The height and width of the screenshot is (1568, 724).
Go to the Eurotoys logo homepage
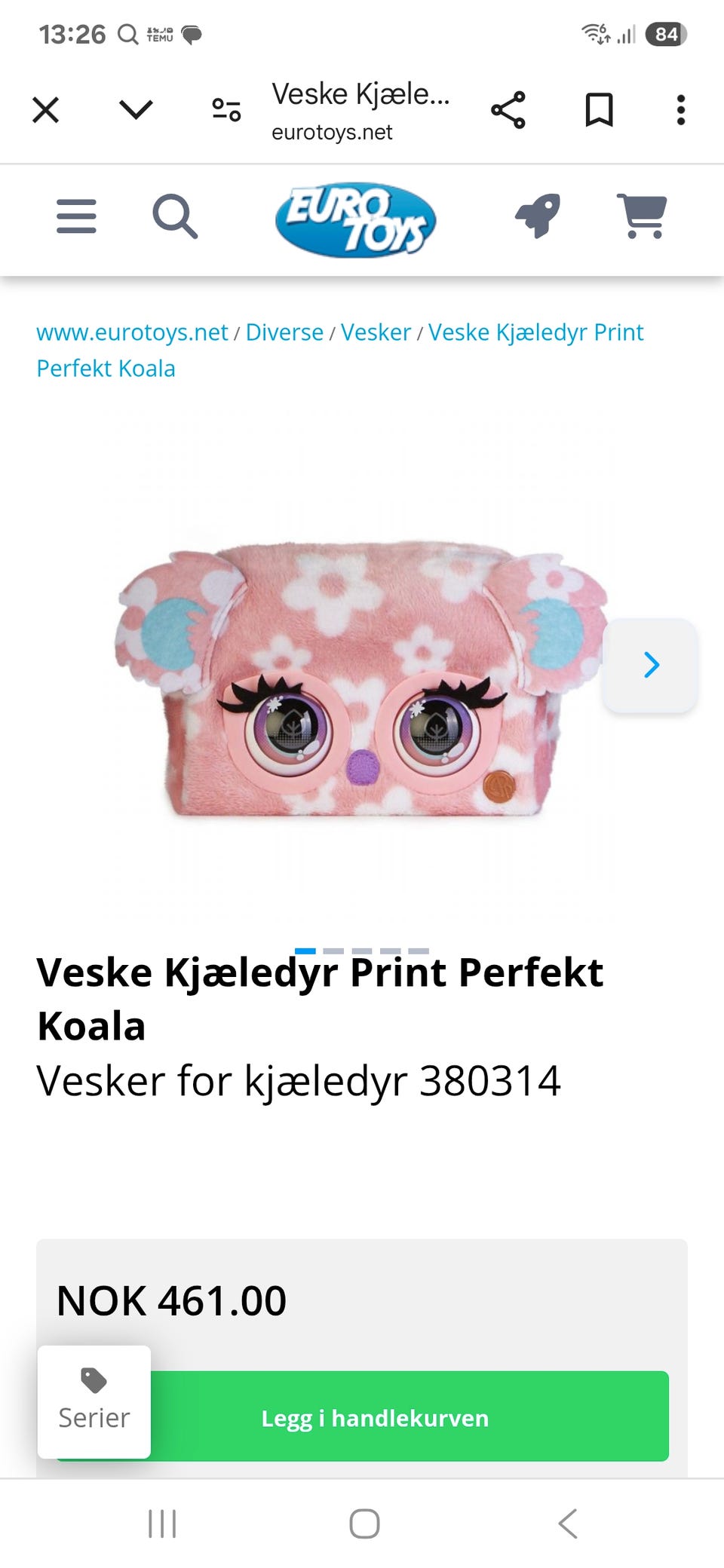(356, 219)
